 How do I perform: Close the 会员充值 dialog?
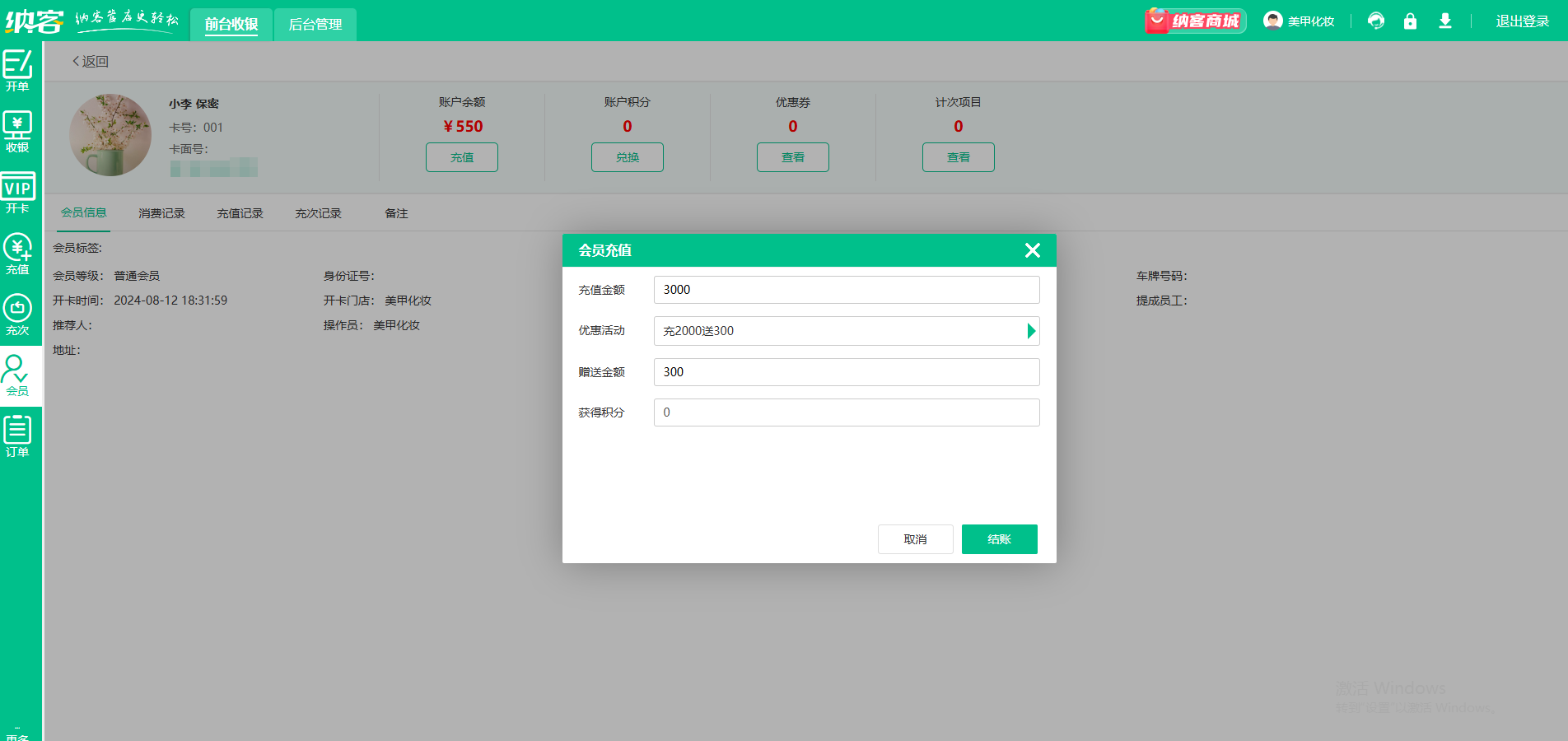1032,250
